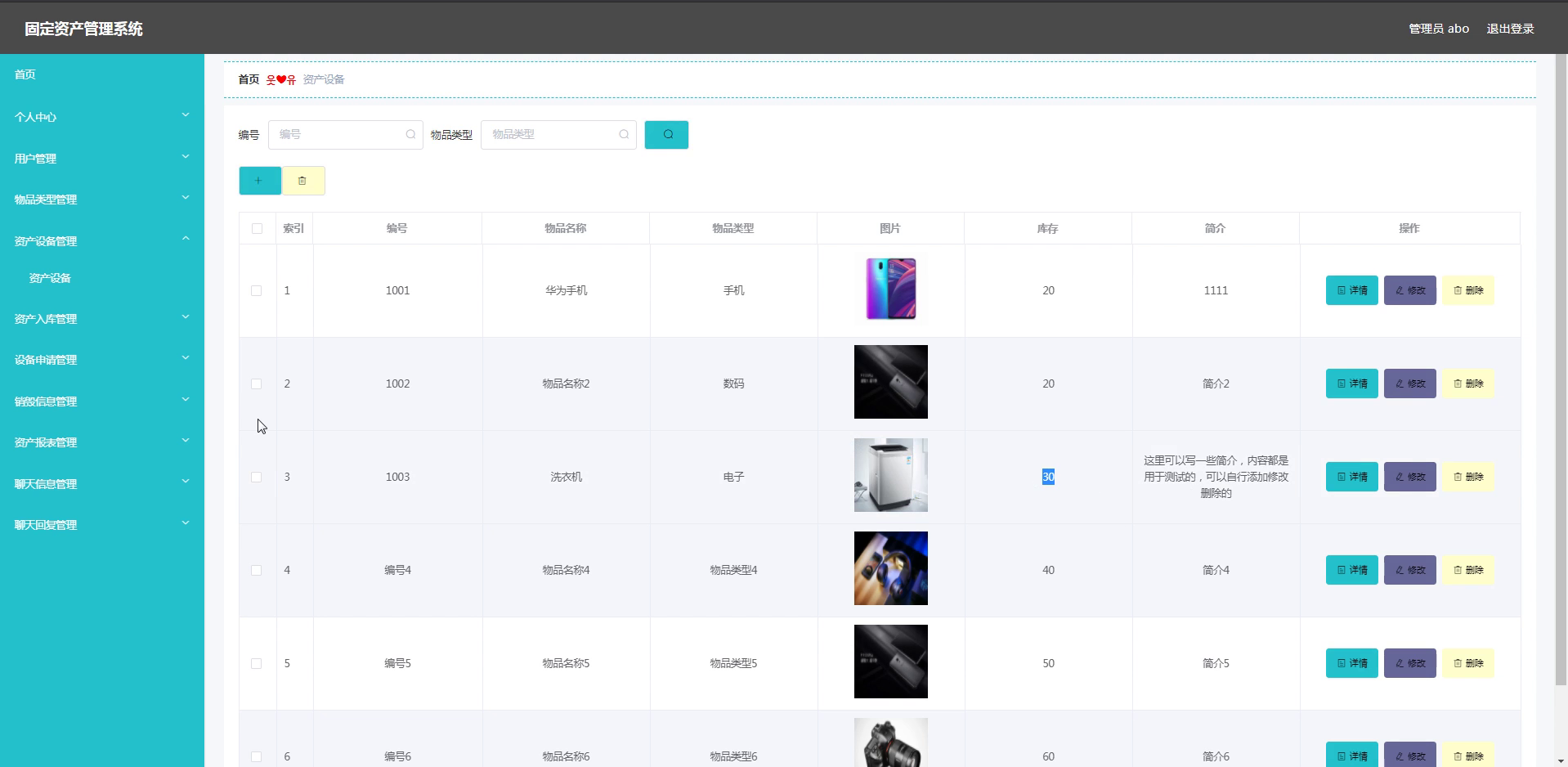Click 首页 breadcrumb link

[x=249, y=79]
